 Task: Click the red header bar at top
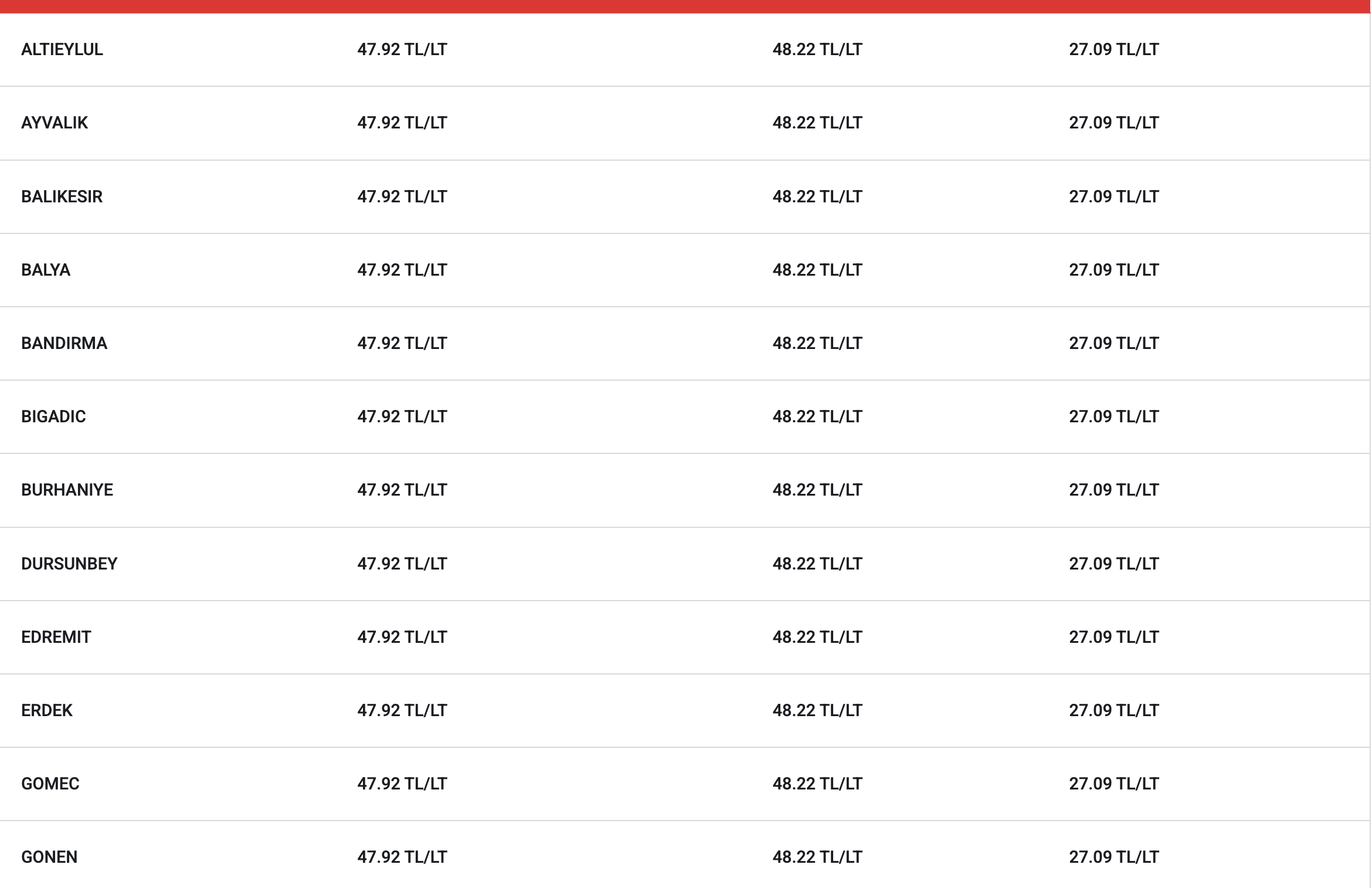click(685, 6)
